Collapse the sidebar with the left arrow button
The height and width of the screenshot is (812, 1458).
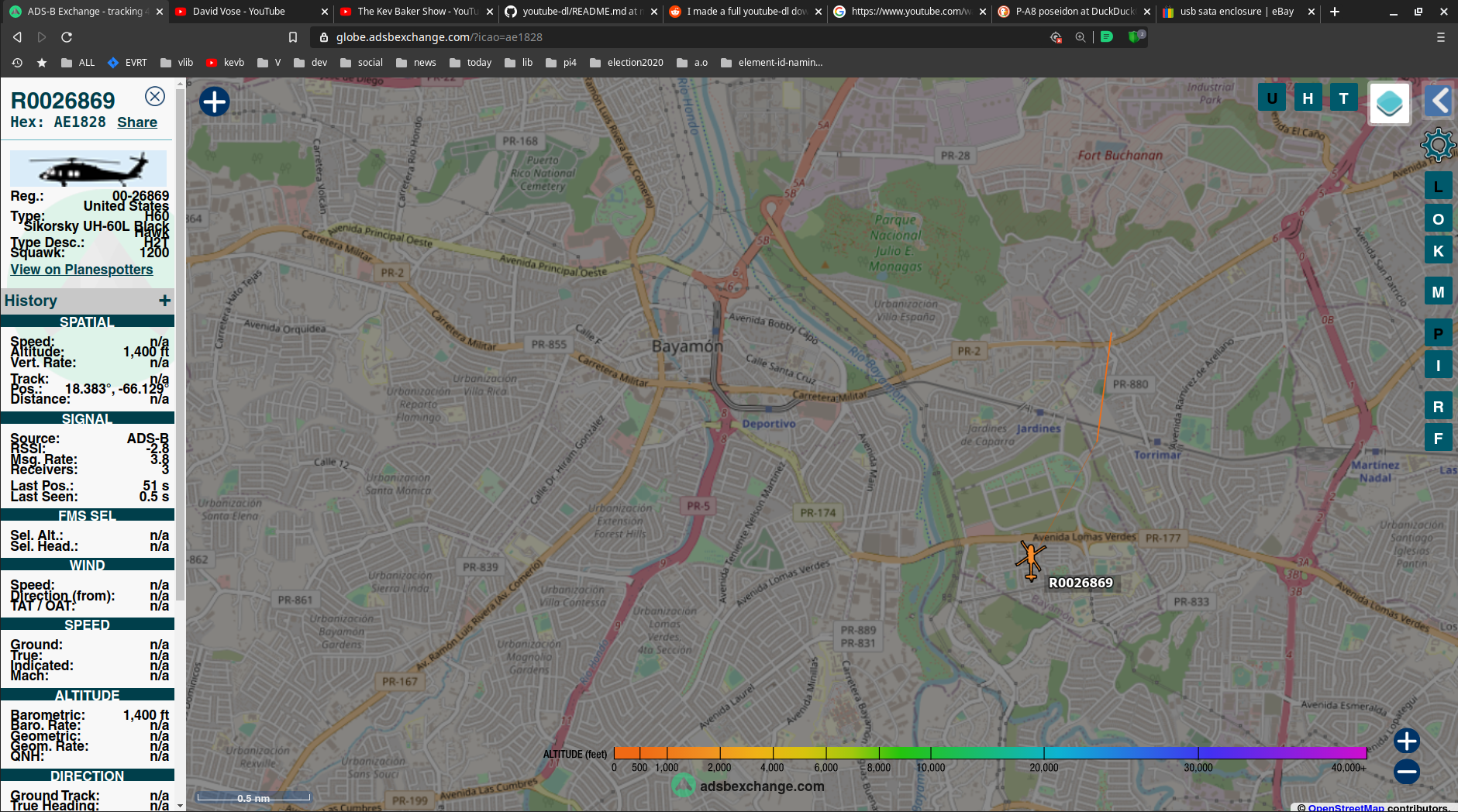coord(1440,101)
